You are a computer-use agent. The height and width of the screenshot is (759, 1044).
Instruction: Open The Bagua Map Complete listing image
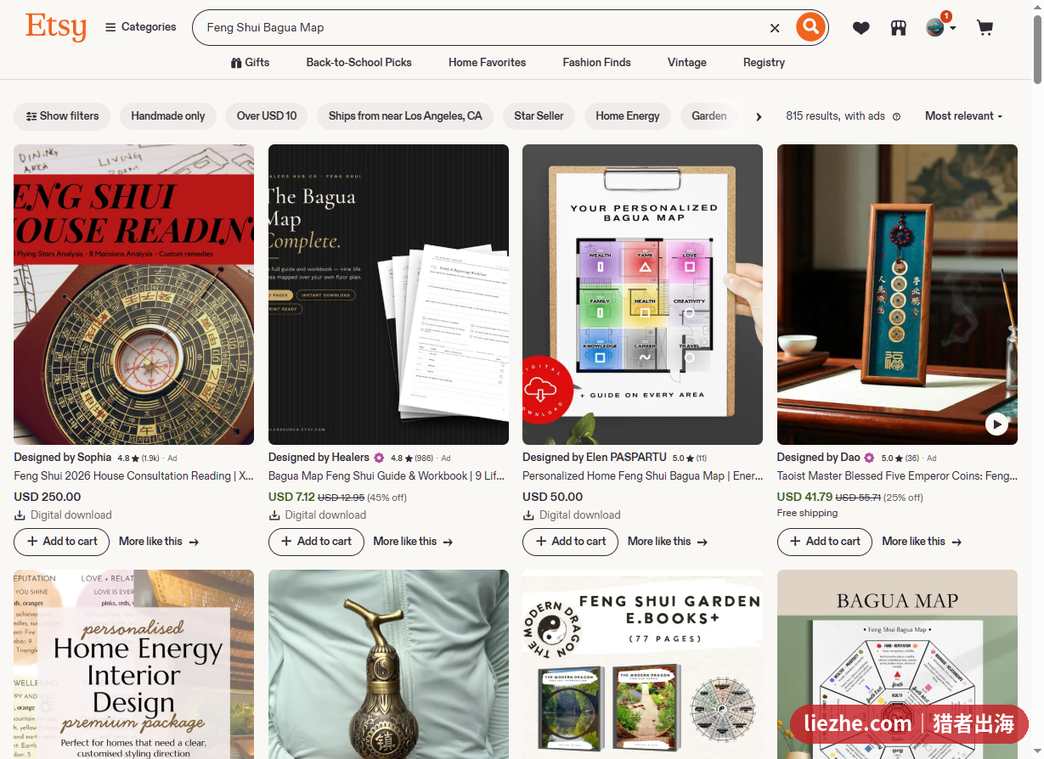[388, 294]
